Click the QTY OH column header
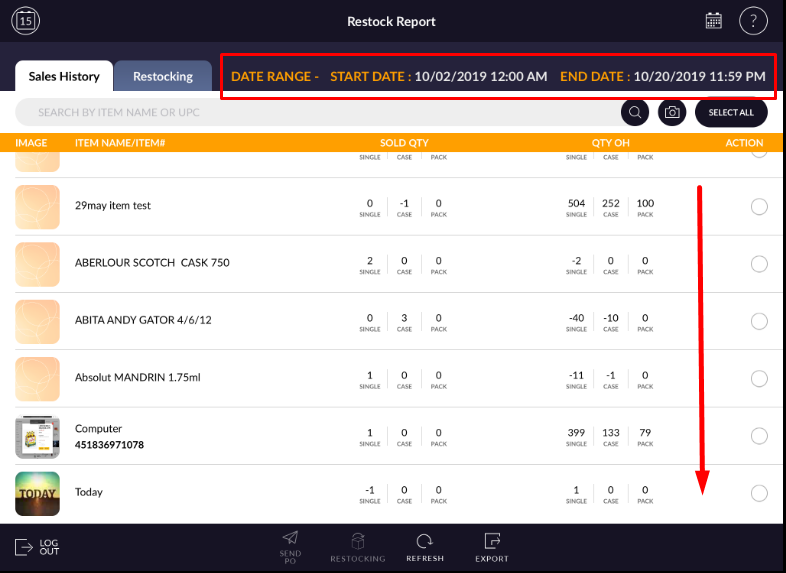 tap(611, 143)
